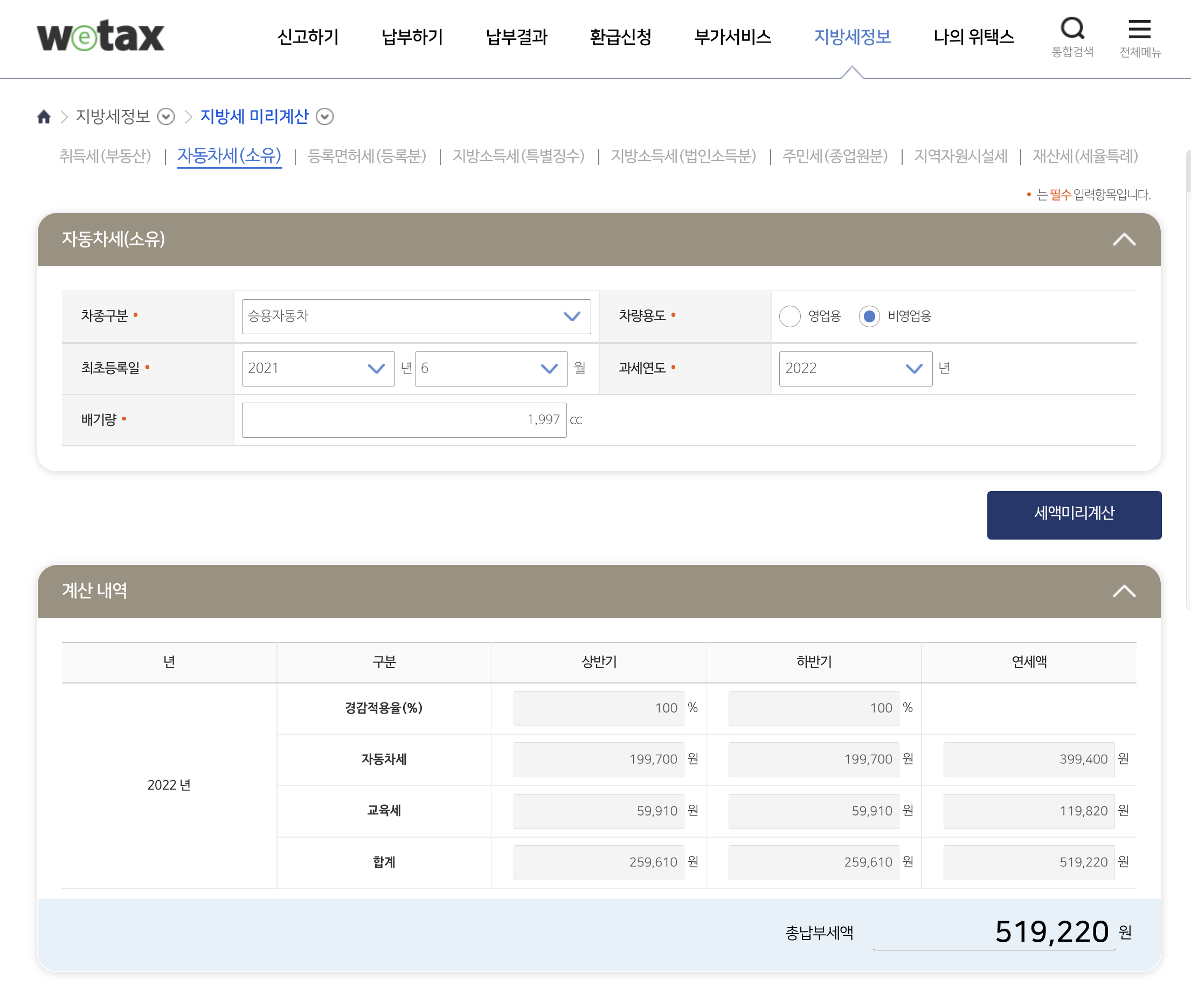Click the 세액미리계산 button
1191x1008 pixels.
point(1074,514)
